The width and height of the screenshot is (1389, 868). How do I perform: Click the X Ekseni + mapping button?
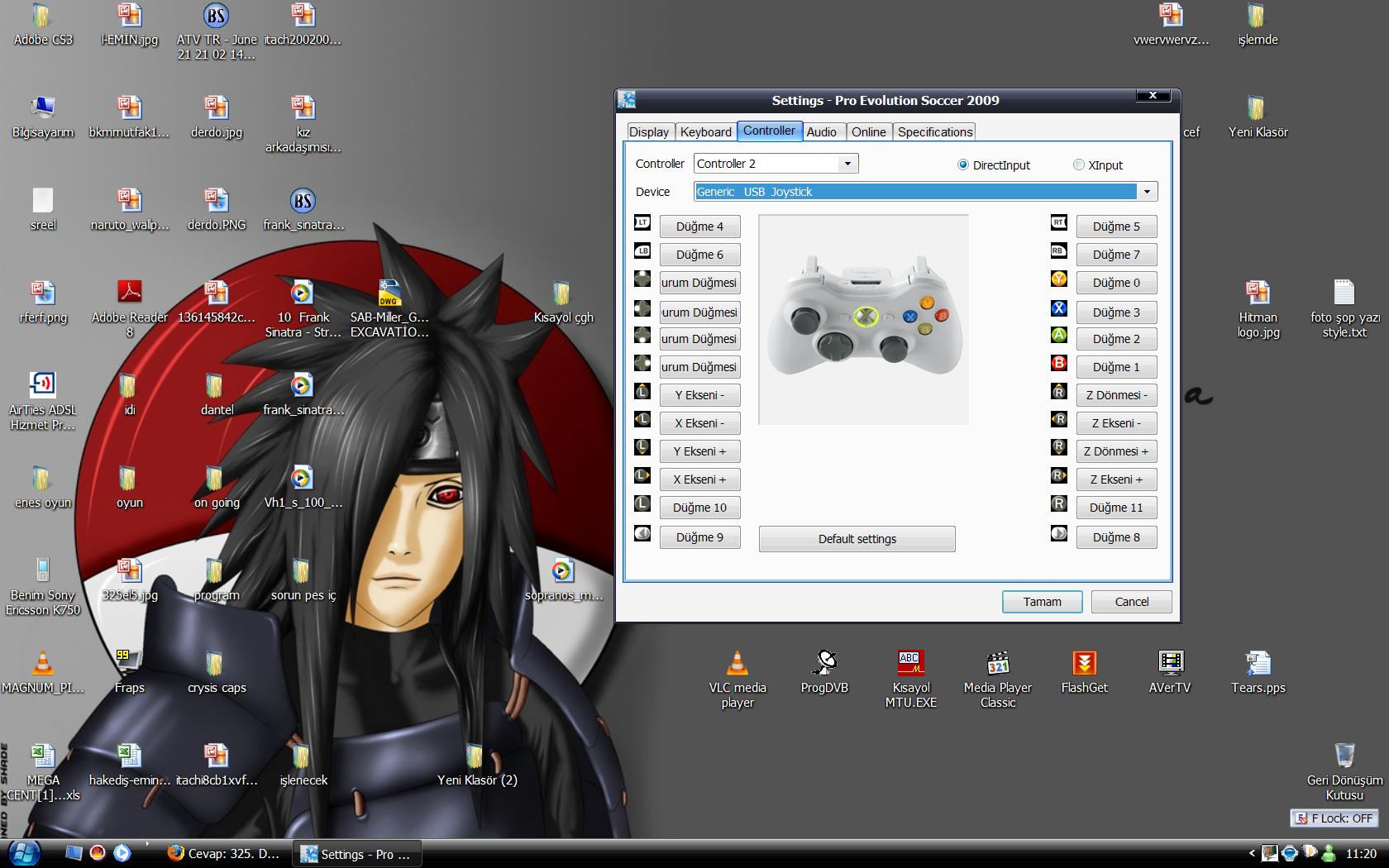(x=699, y=479)
